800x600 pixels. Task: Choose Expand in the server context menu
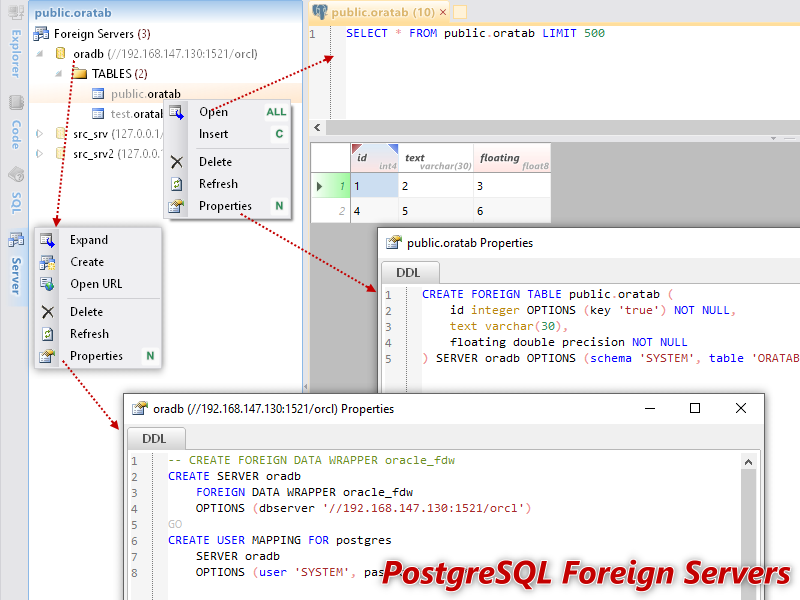(x=98, y=240)
